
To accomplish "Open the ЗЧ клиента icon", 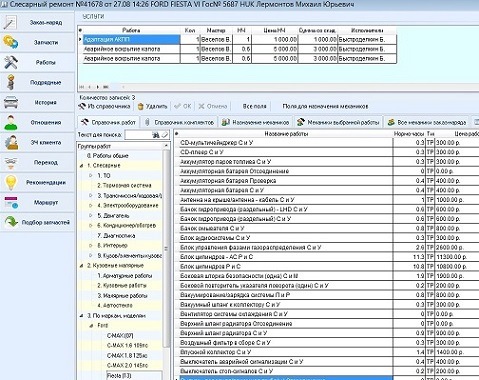I will 11,142.
